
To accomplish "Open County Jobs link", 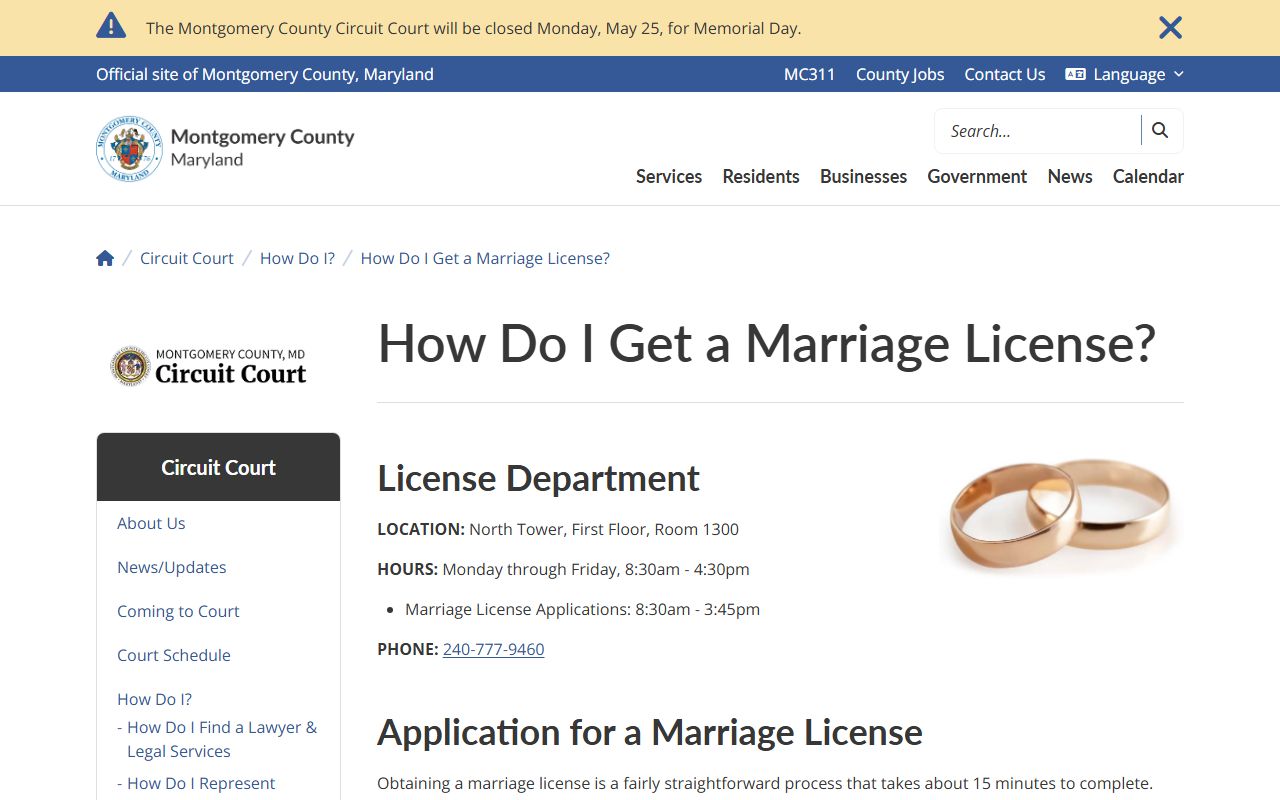I will [900, 74].
